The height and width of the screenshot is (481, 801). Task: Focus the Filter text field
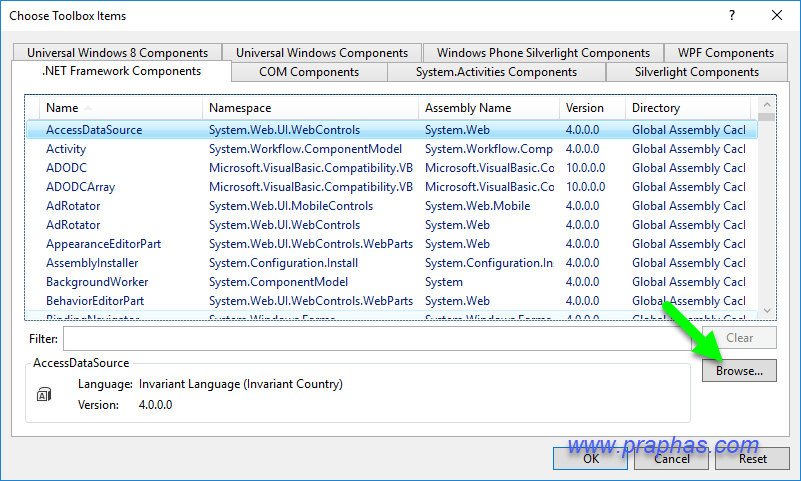coord(377,339)
